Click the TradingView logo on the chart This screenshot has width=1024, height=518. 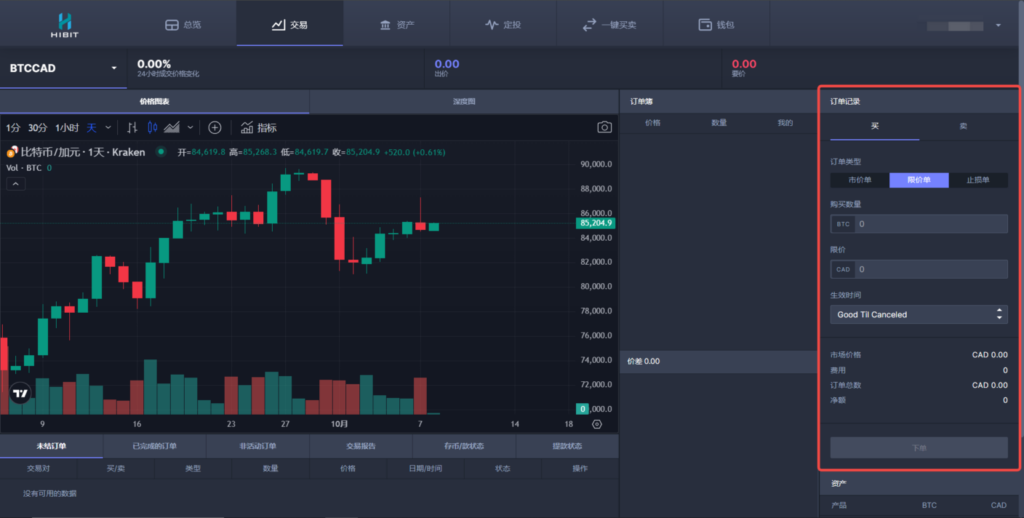point(20,394)
